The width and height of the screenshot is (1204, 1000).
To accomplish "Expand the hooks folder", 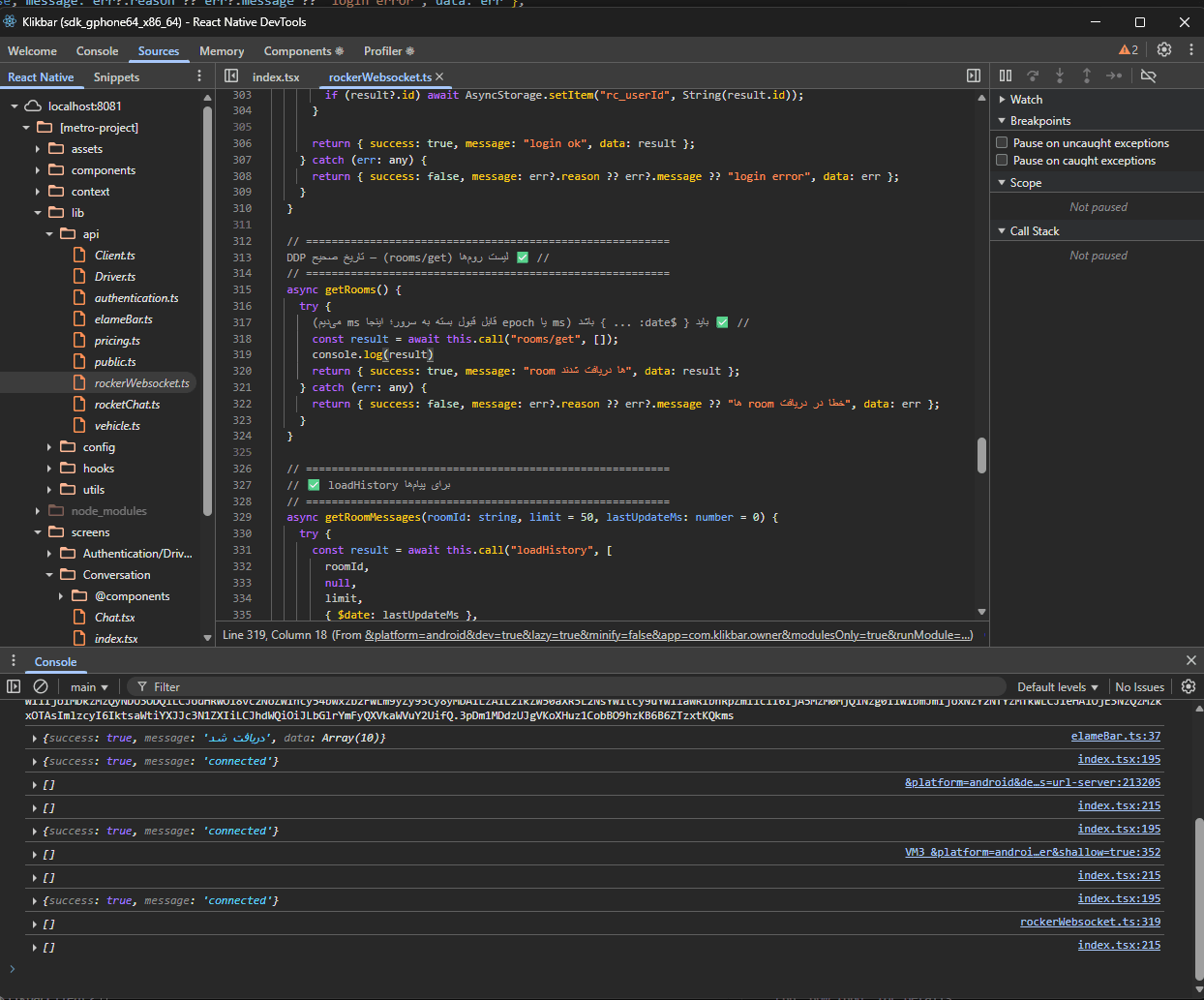I will tap(49, 469).
